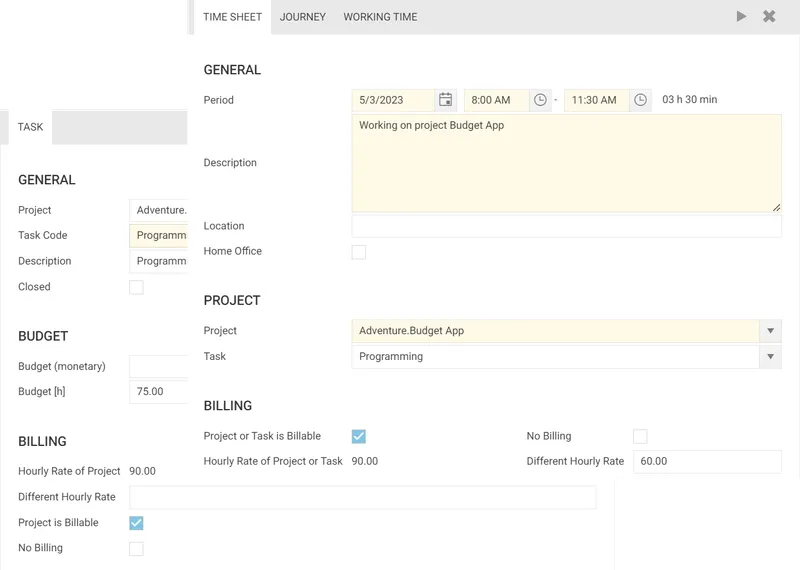This screenshot has width=800, height=570.
Task: Expand the Task dropdown arrow
Action: click(x=770, y=357)
